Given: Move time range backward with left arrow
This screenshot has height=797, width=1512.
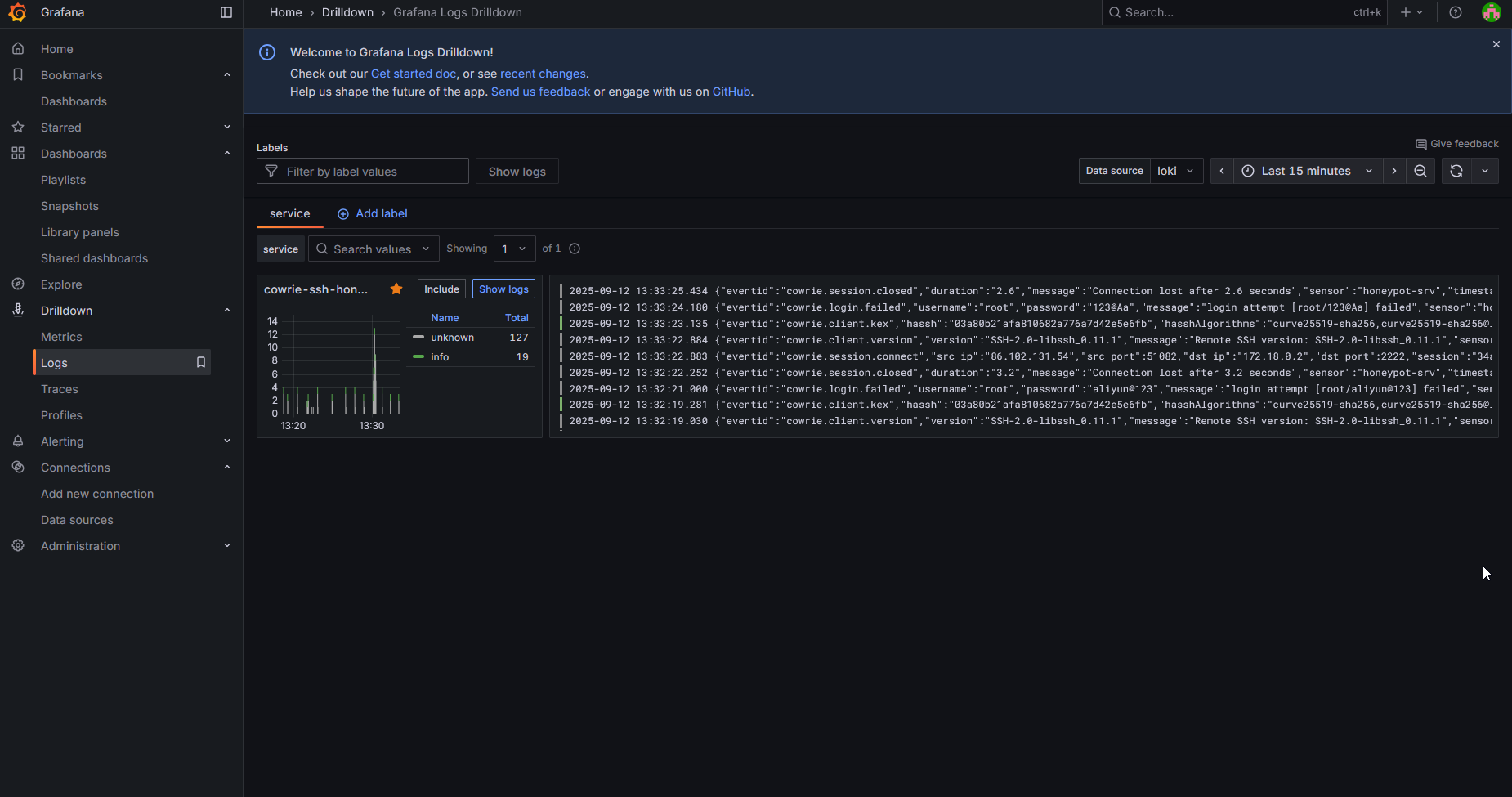Looking at the screenshot, I should pos(1222,171).
